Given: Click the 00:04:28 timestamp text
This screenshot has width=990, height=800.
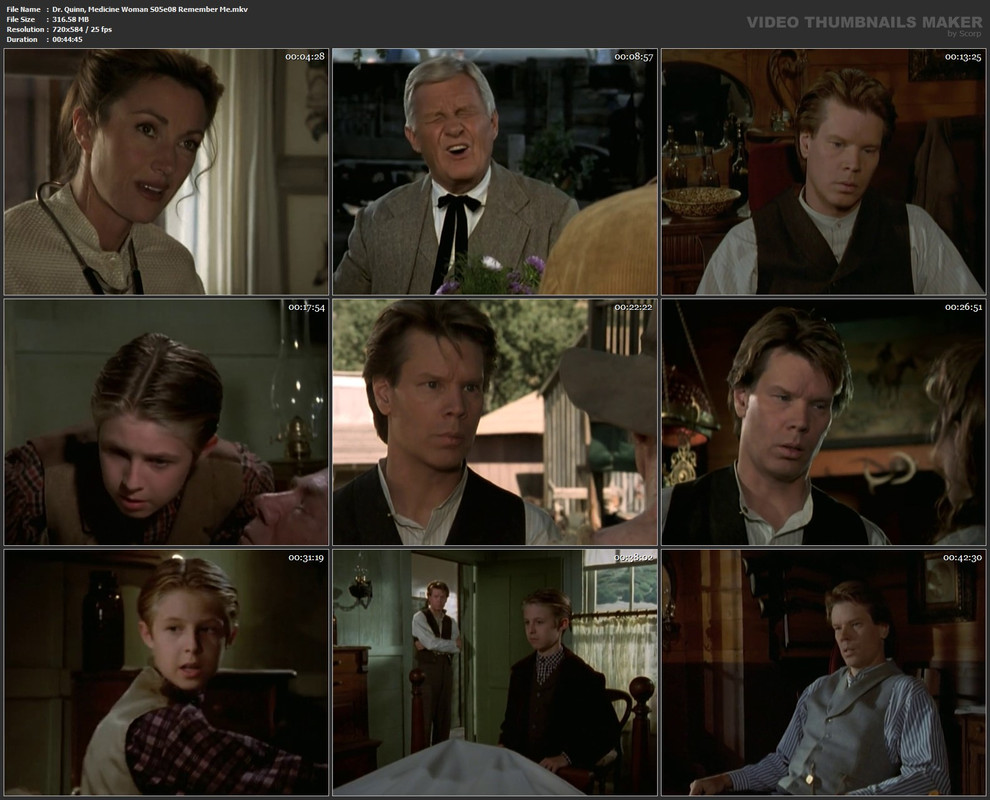Looking at the screenshot, I should (305, 57).
